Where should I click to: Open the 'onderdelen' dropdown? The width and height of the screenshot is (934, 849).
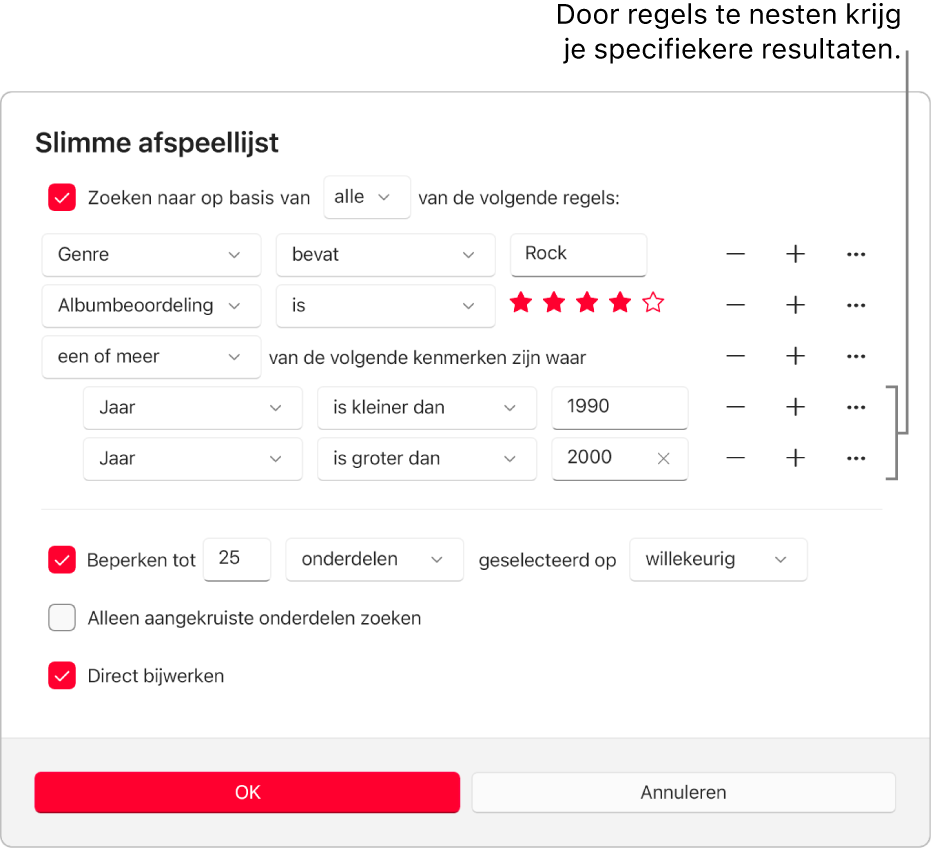click(374, 560)
